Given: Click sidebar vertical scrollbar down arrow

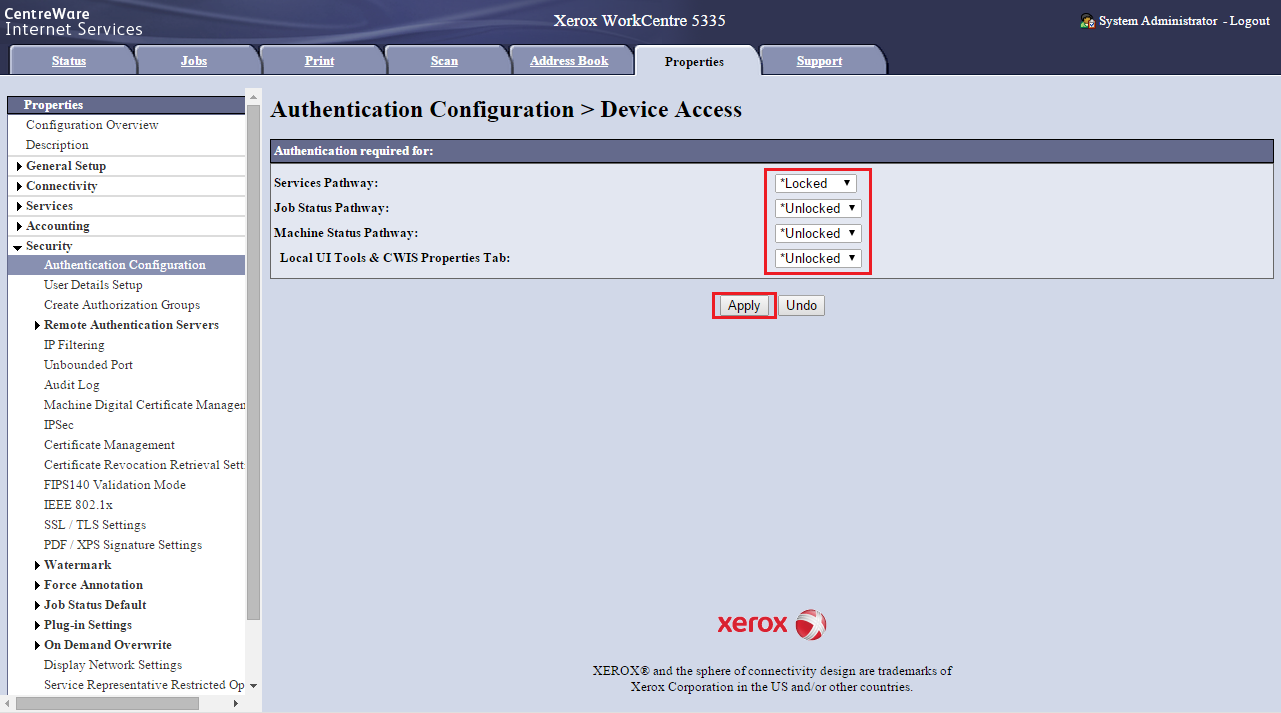Looking at the screenshot, I should tap(253, 686).
